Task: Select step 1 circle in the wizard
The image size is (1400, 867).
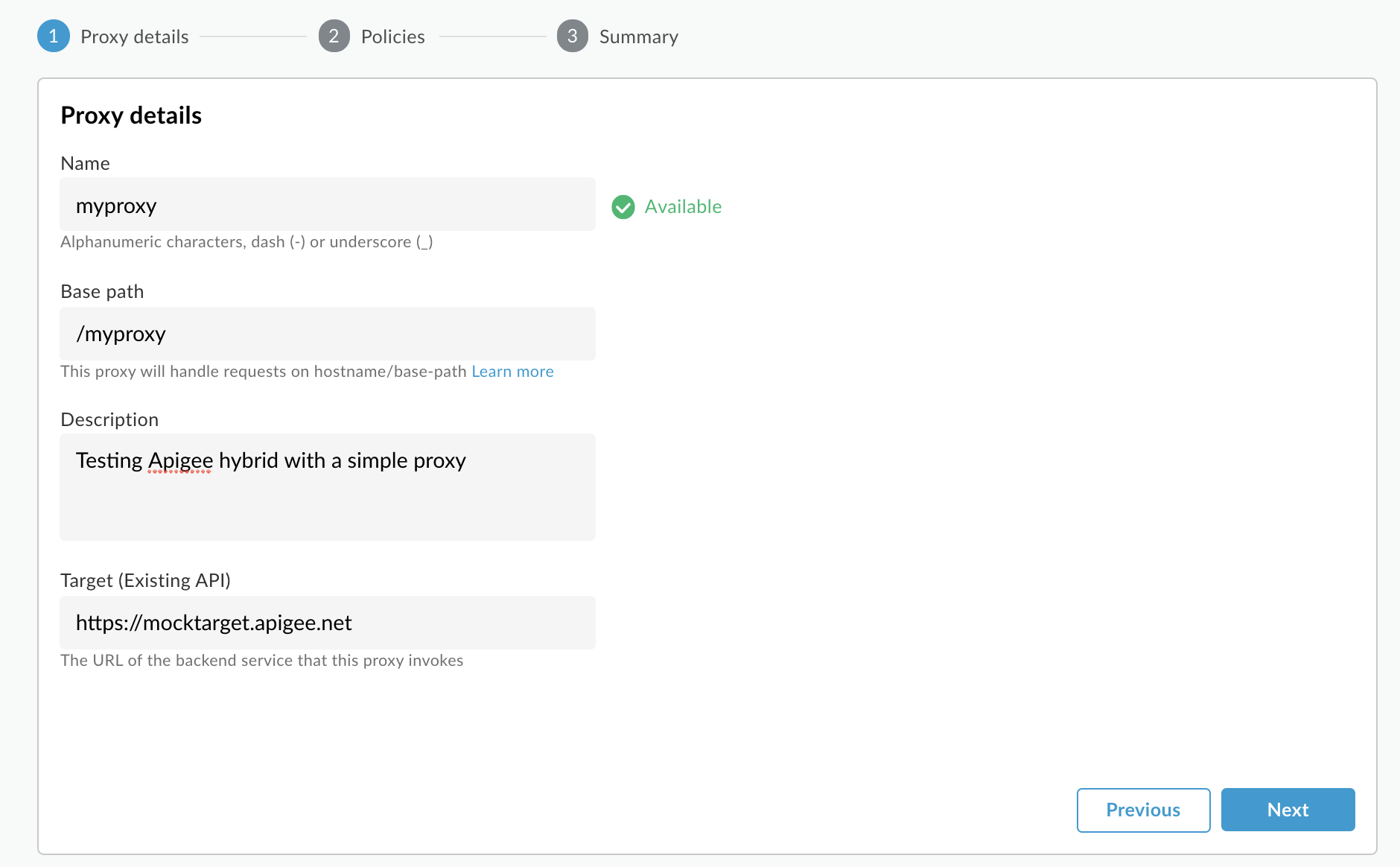Action: point(53,36)
